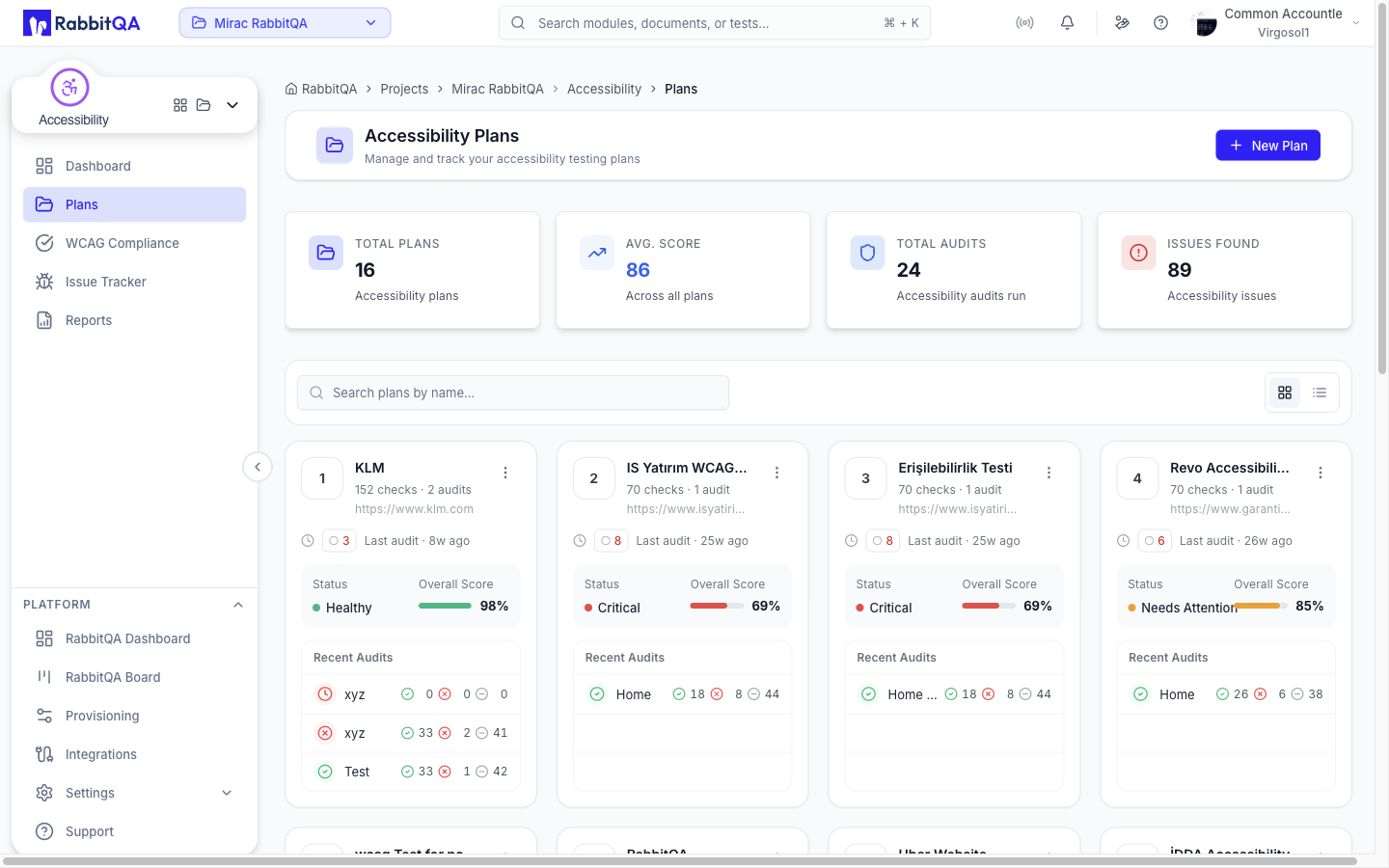Image resolution: width=1389 pixels, height=868 pixels.
Task: Open IS Yatırım WCAG plan options menu
Action: coord(776,473)
